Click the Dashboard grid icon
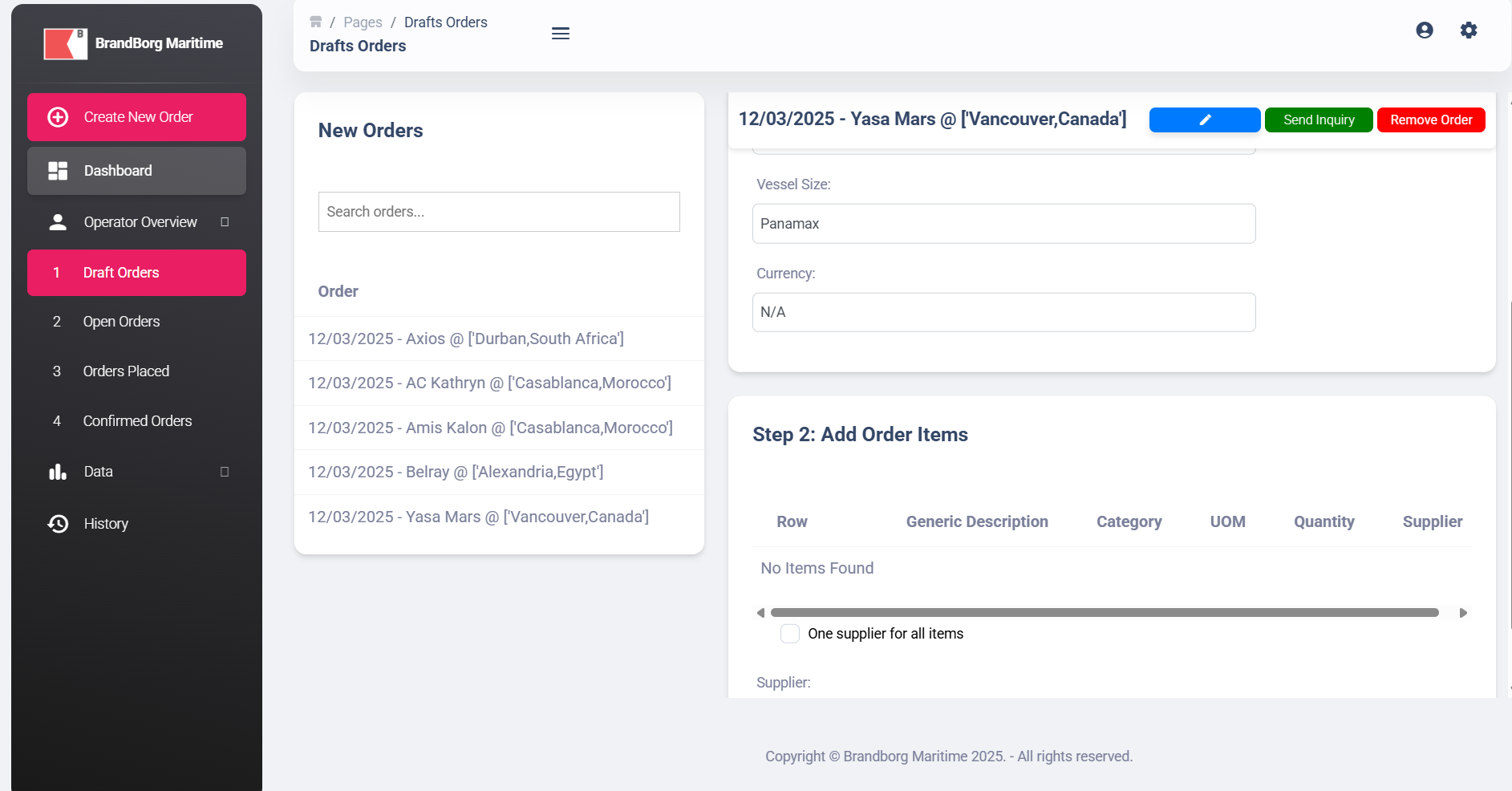The image size is (1512, 791). click(x=58, y=171)
